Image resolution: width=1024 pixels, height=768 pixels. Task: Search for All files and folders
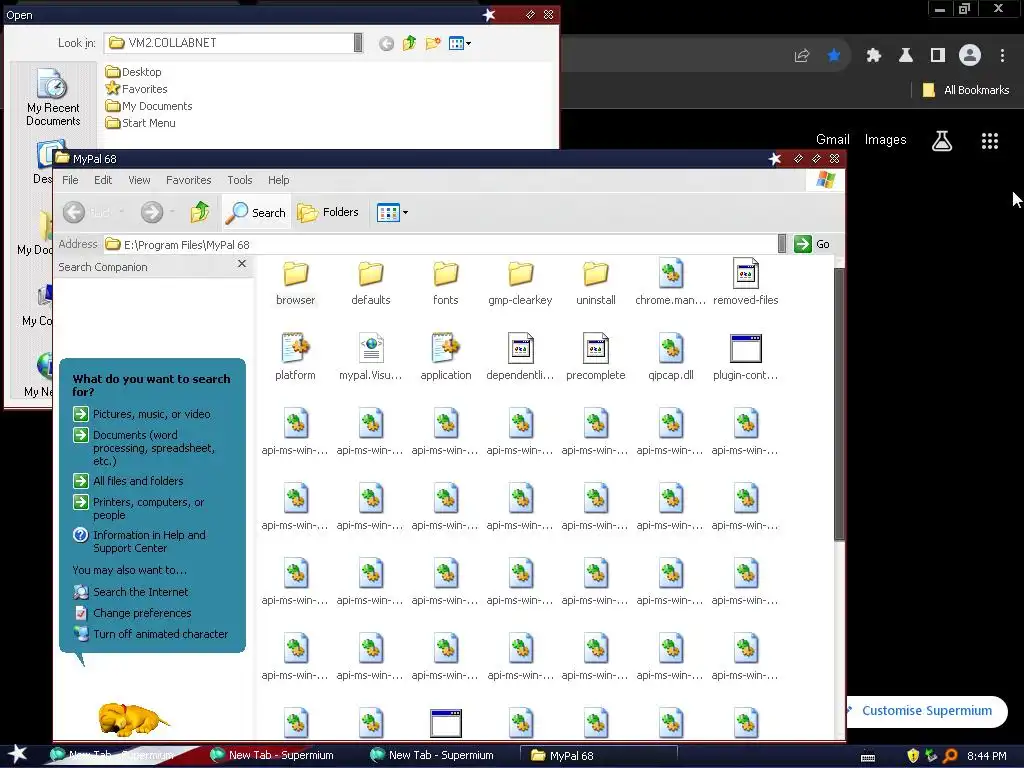[x=128, y=481]
